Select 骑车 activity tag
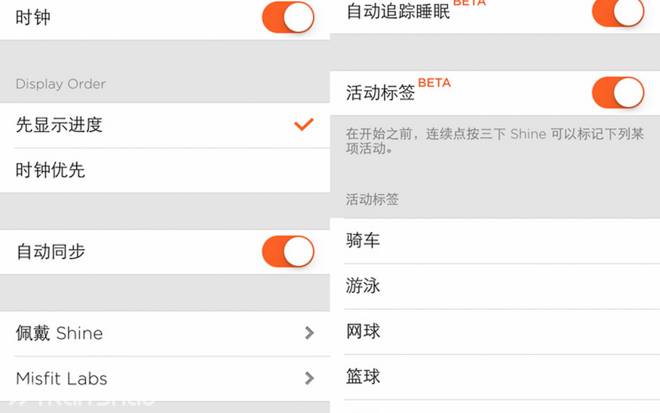Image resolution: width=660 pixels, height=413 pixels. 363,241
